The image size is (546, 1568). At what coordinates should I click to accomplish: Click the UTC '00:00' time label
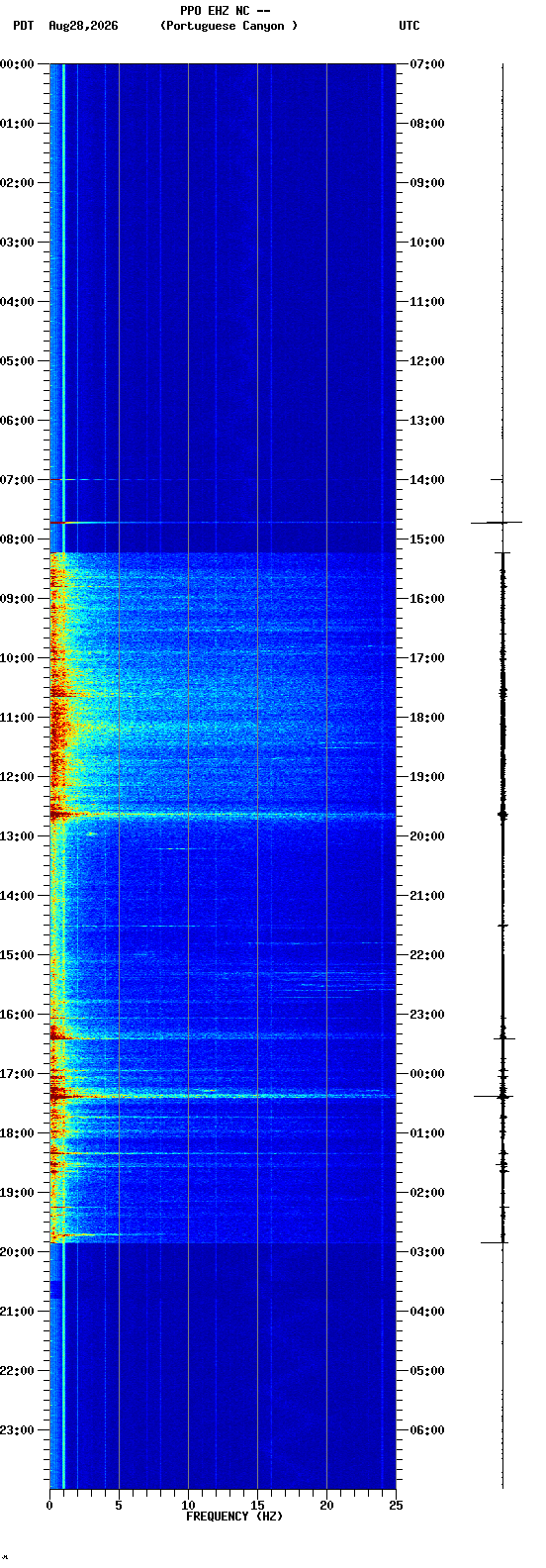coord(427,1074)
